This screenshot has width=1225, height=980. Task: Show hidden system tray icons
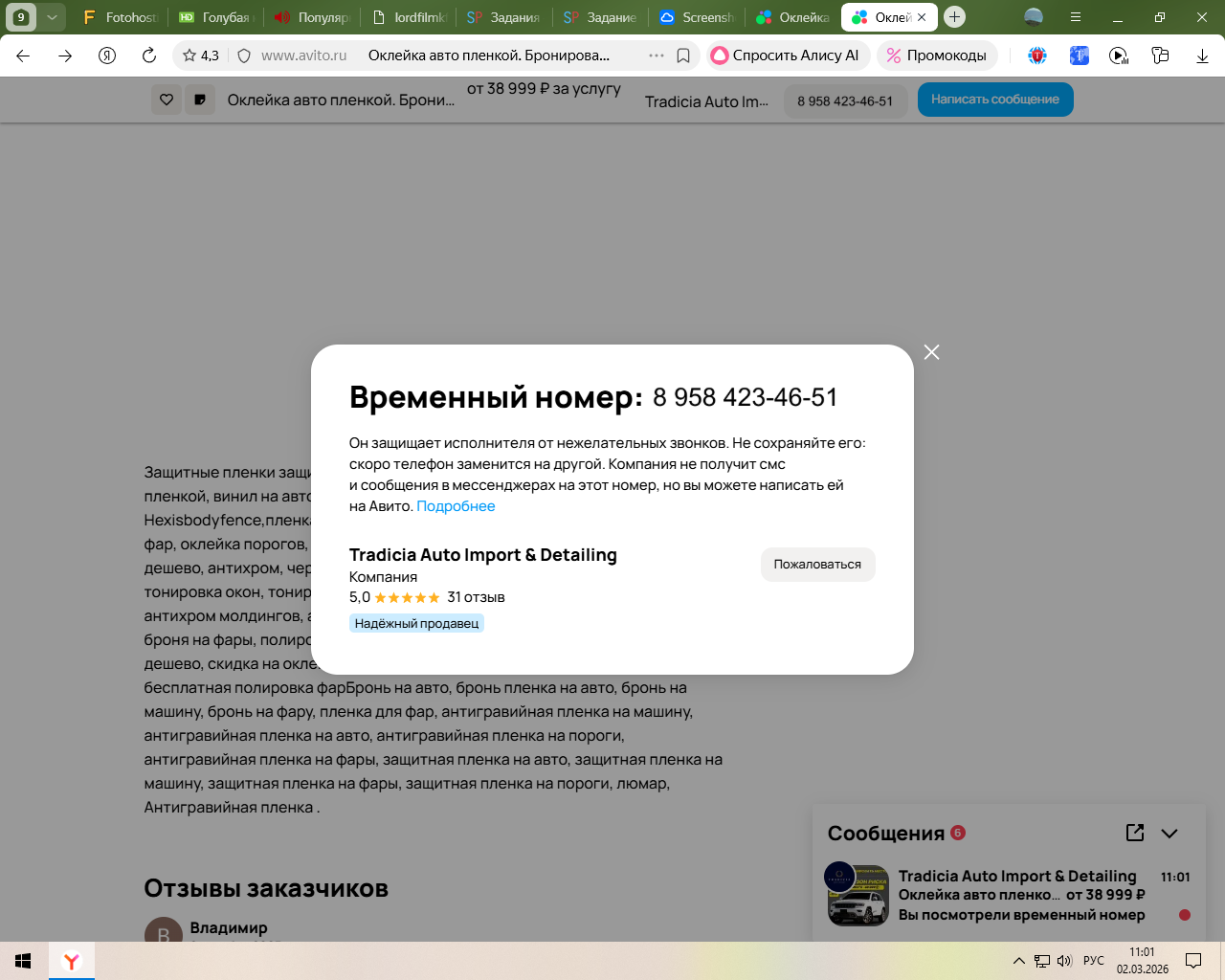click(1019, 961)
